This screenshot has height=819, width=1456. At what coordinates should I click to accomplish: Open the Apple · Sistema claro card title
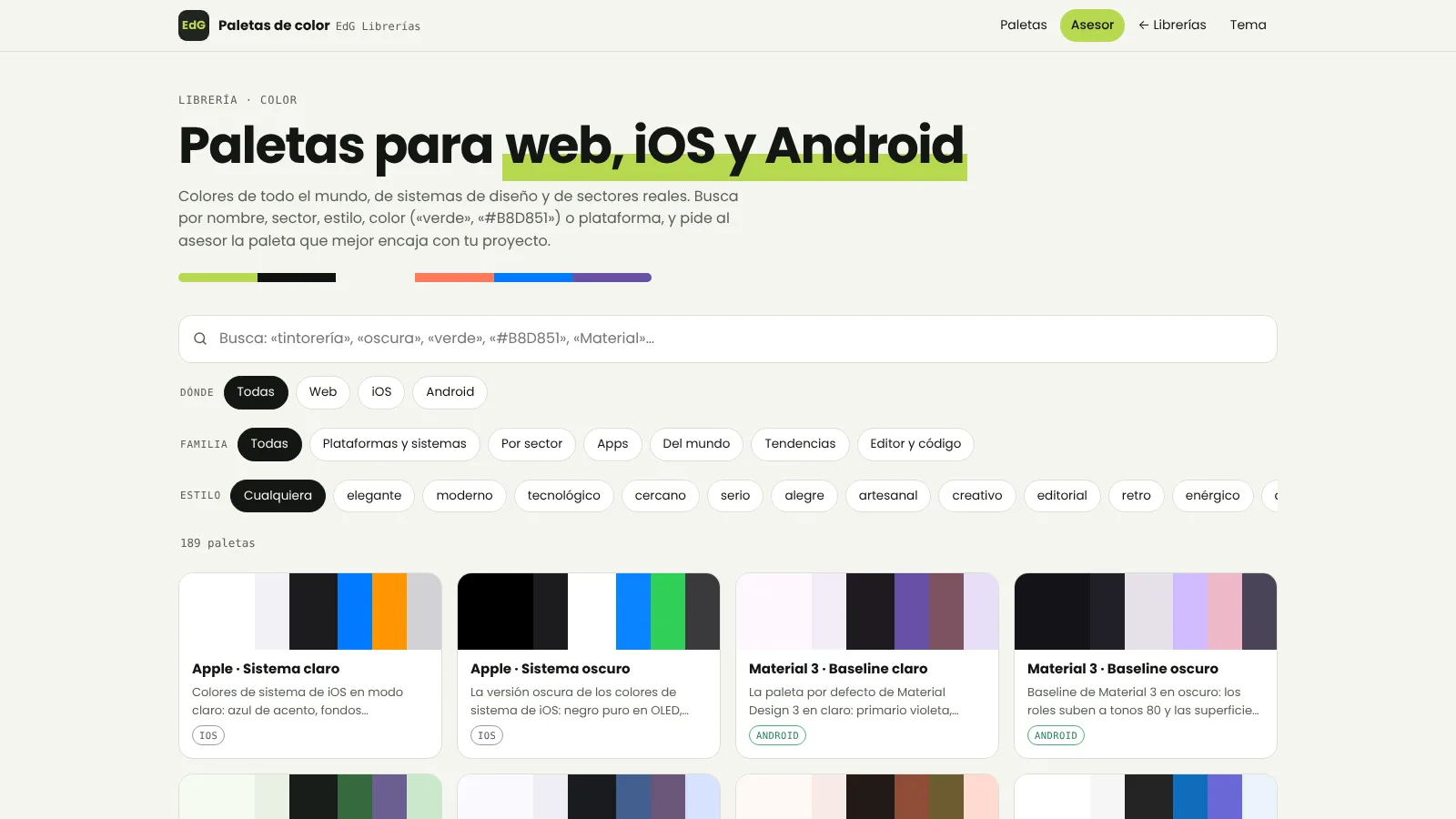pyautogui.click(x=266, y=669)
